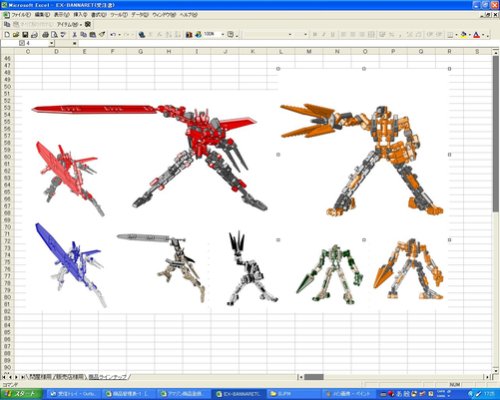Click the Format Painter brush icon
500x400 pixels.
click(x=102, y=34)
